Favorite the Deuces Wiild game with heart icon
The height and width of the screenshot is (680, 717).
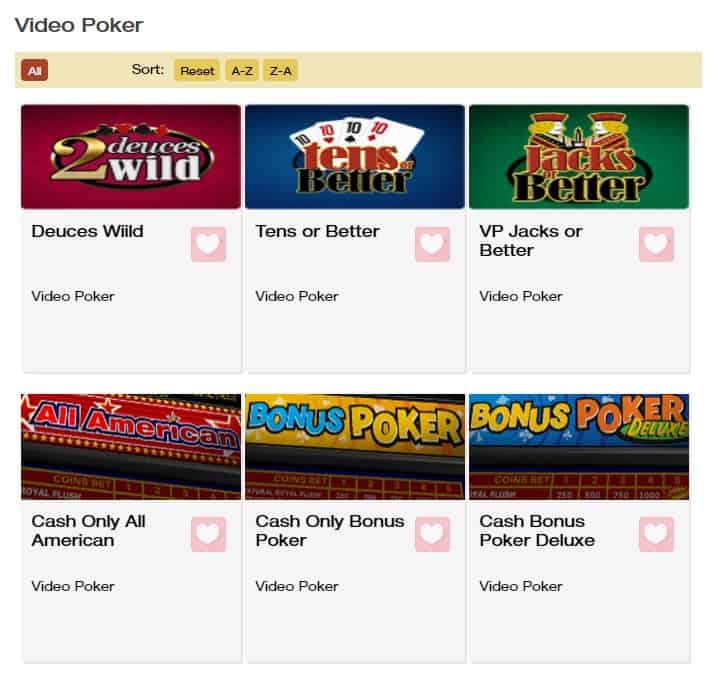pos(209,244)
